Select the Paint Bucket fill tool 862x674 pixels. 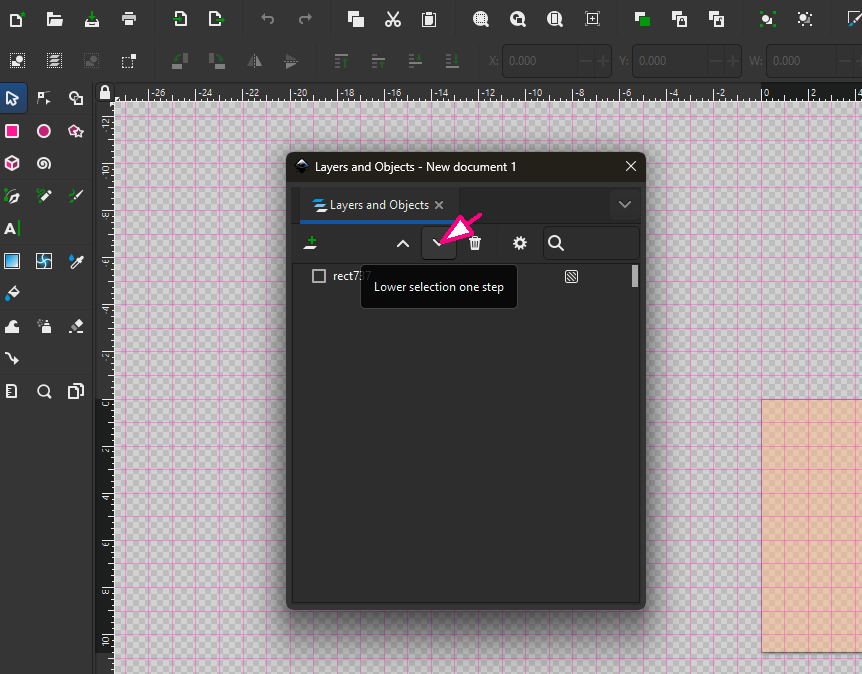coord(12,294)
